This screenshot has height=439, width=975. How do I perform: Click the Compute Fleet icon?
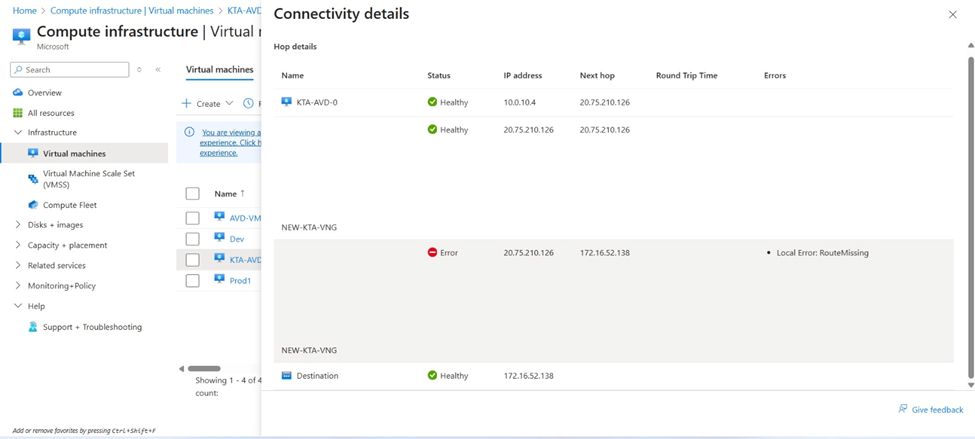[x=33, y=205]
